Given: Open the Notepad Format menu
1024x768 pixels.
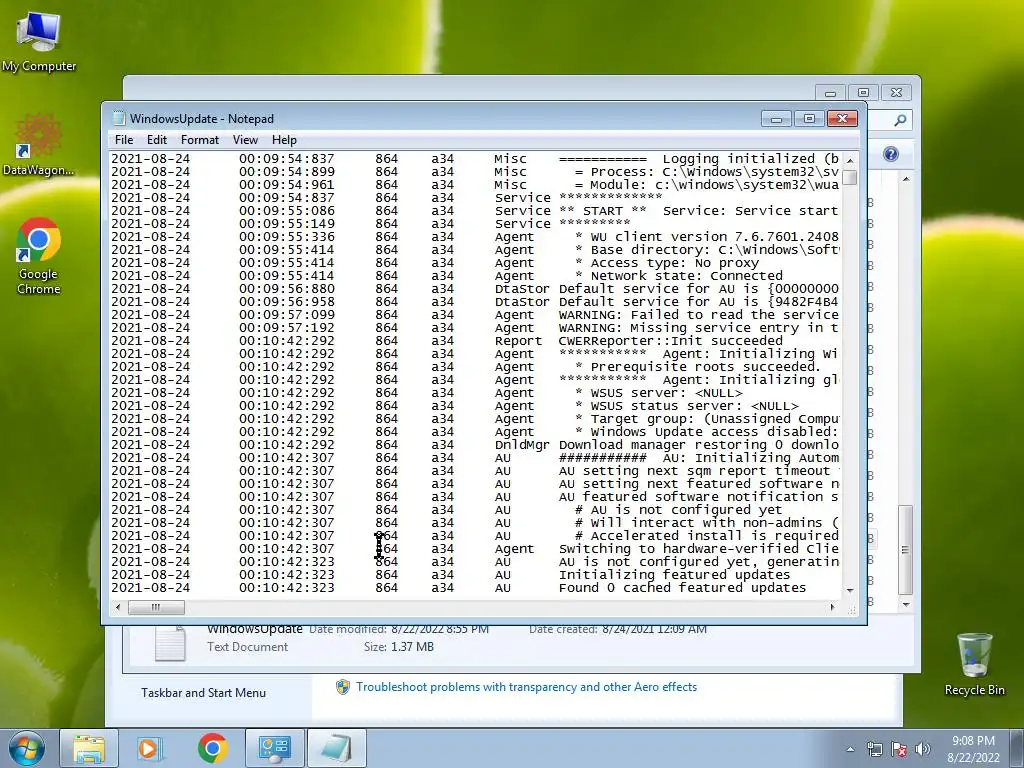Looking at the screenshot, I should [200, 140].
